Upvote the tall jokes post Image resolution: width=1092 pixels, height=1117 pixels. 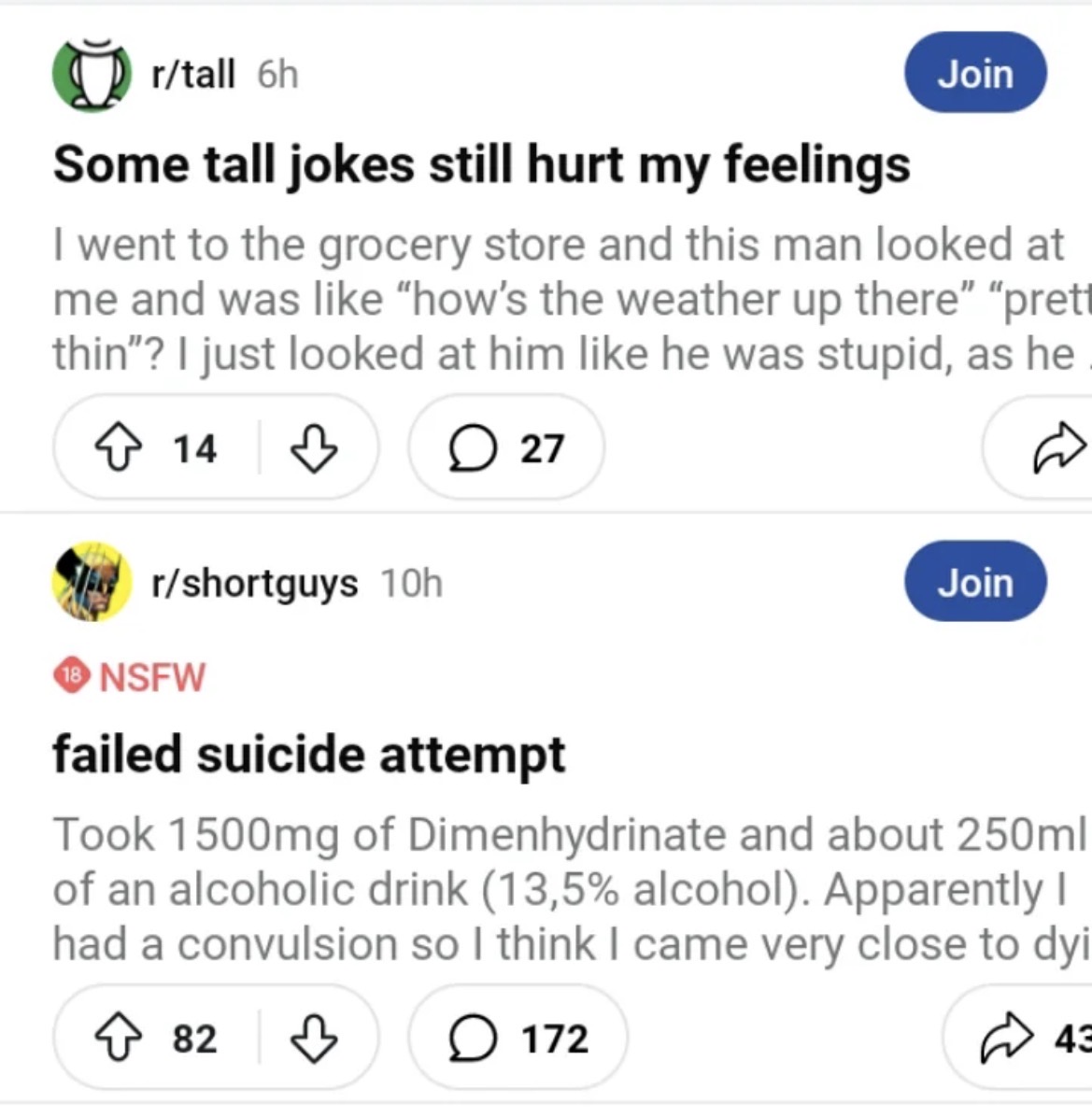click(117, 448)
